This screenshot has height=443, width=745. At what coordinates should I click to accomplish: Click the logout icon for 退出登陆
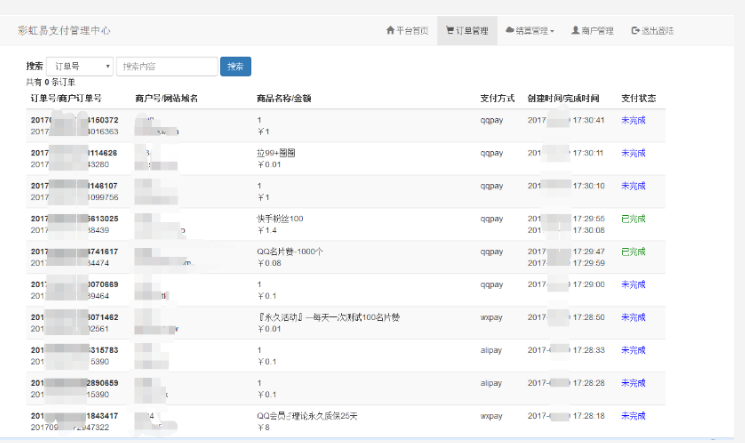(635, 30)
